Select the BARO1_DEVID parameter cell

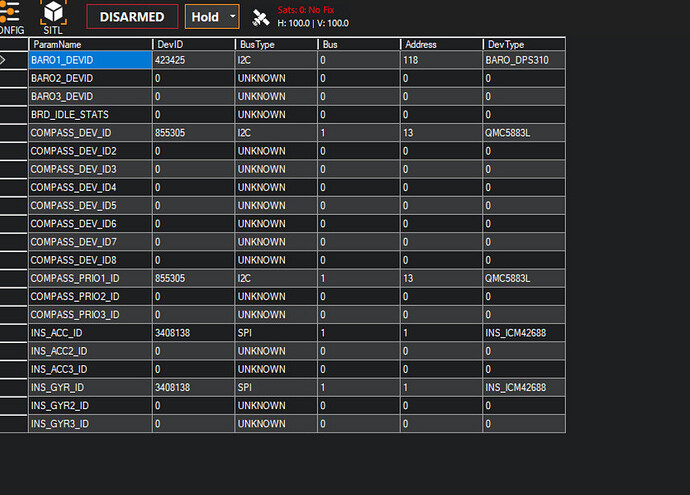click(90, 60)
